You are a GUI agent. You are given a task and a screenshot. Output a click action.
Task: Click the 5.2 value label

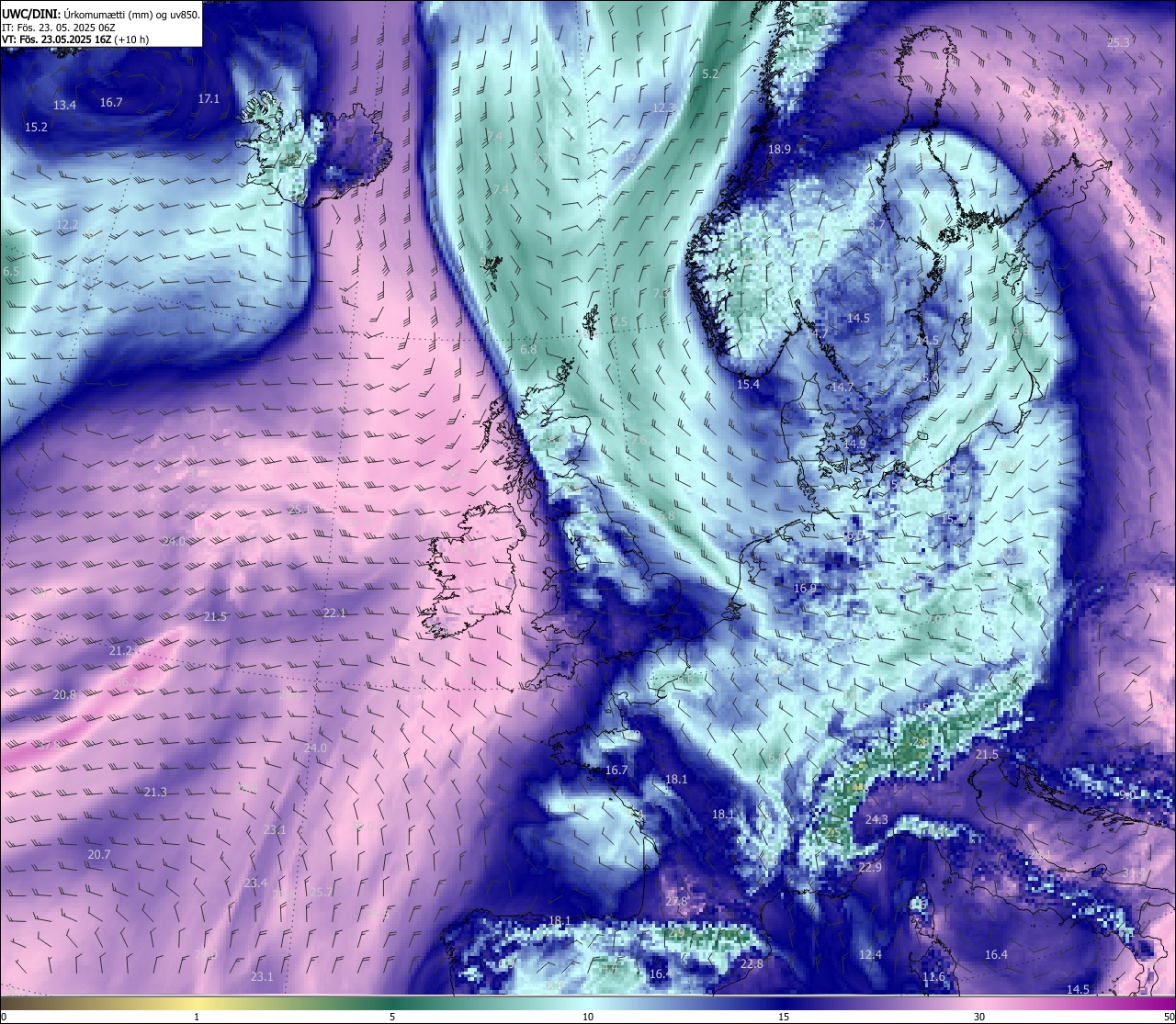pyautogui.click(x=710, y=73)
